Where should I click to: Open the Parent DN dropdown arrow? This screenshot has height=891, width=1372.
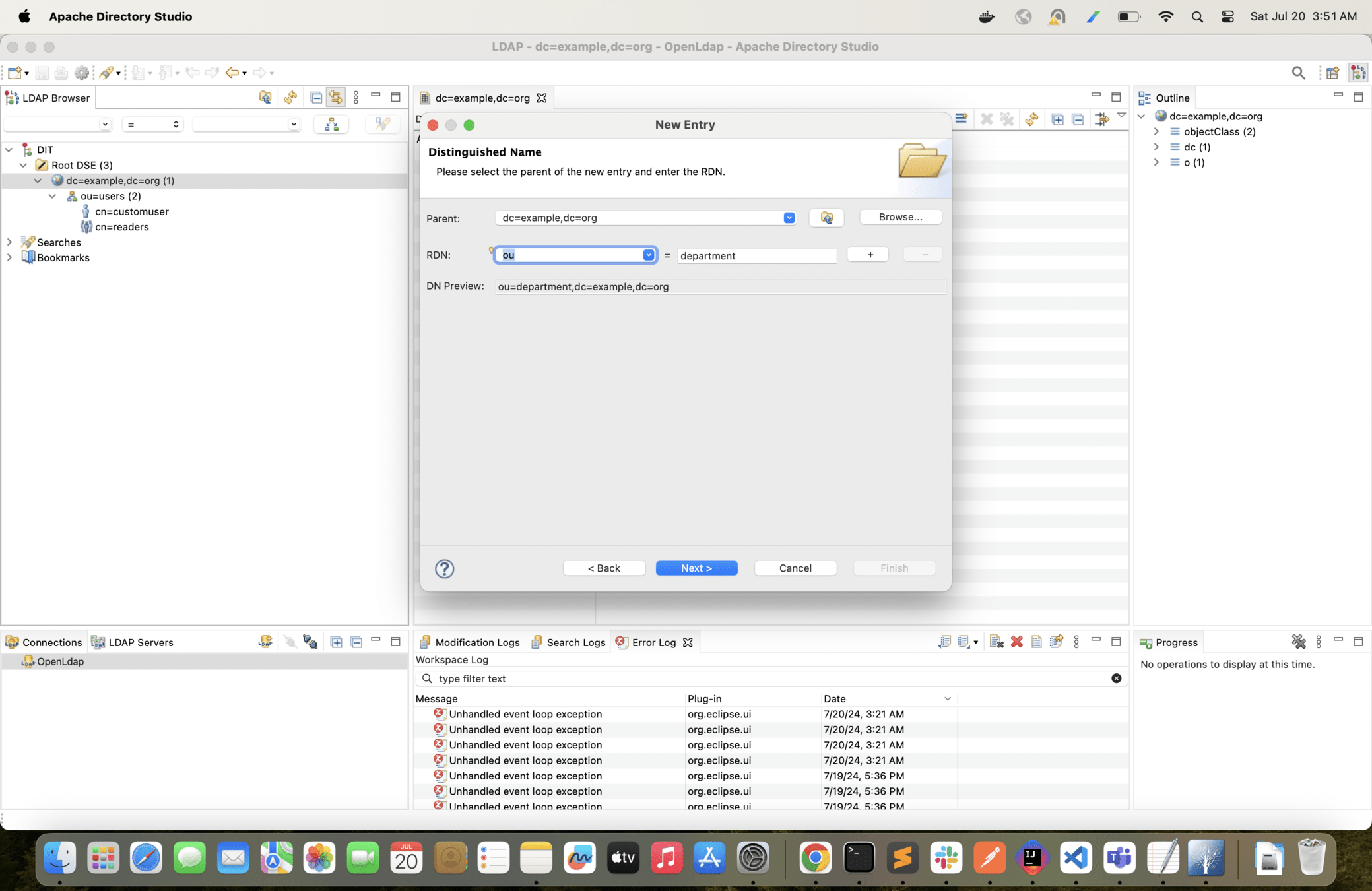pyautogui.click(x=789, y=218)
